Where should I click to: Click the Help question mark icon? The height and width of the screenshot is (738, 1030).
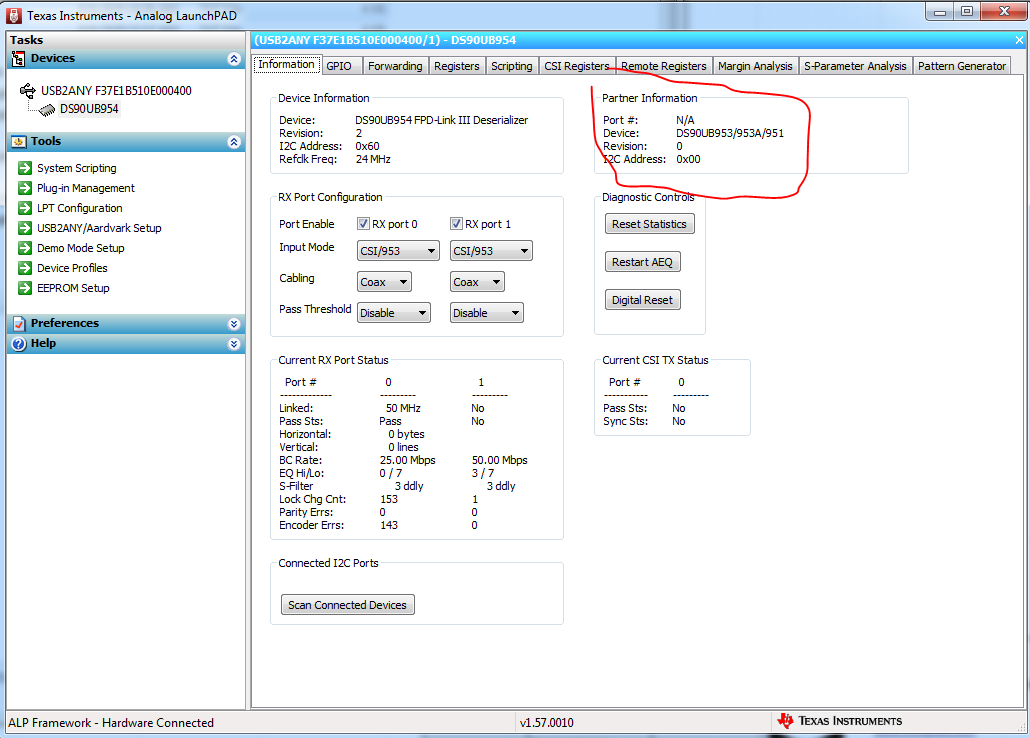pyautogui.click(x=18, y=344)
